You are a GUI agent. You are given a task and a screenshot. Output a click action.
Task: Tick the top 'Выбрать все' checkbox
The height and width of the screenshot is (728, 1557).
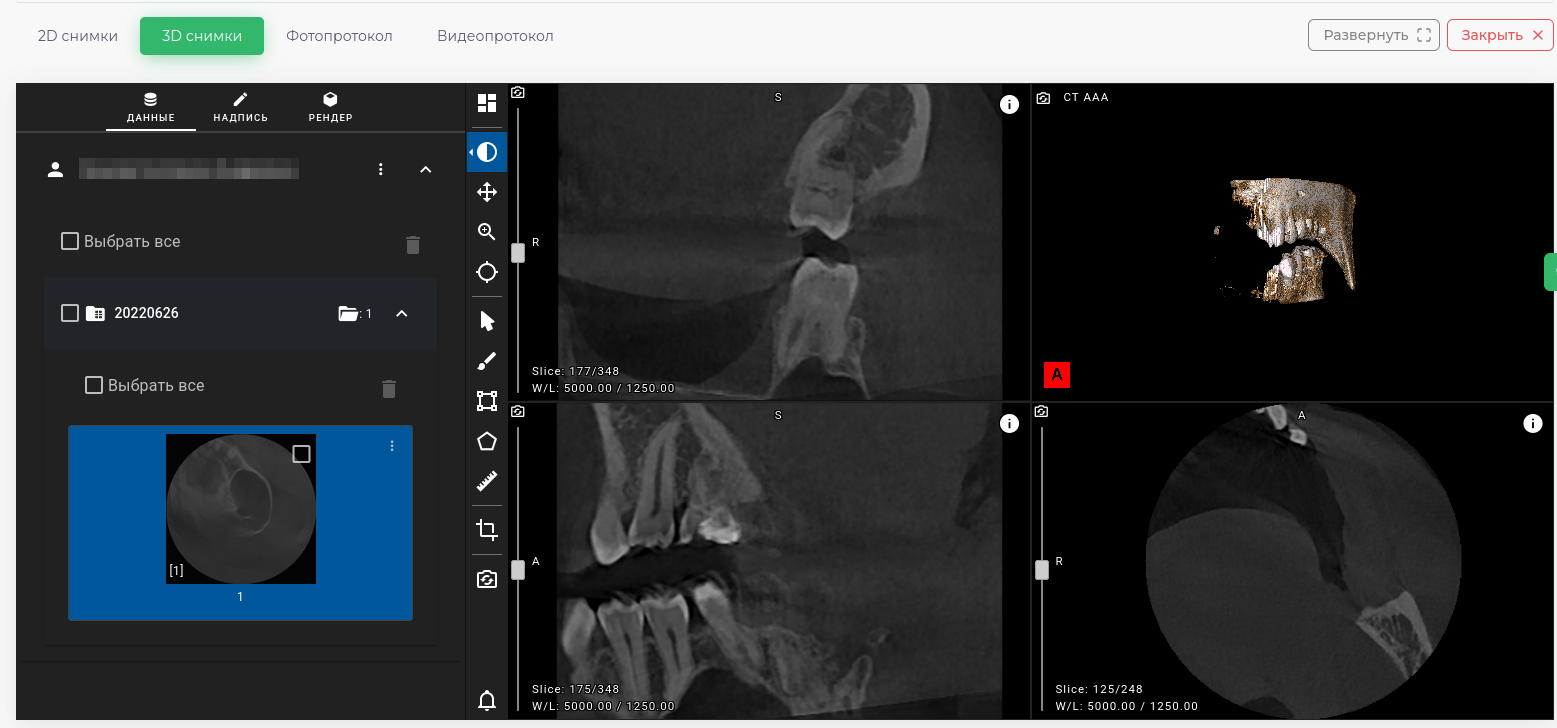[70, 241]
